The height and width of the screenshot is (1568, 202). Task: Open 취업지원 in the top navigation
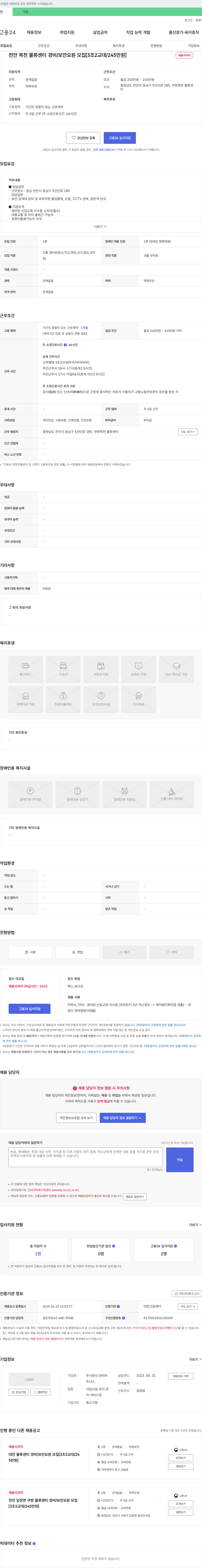point(67,32)
